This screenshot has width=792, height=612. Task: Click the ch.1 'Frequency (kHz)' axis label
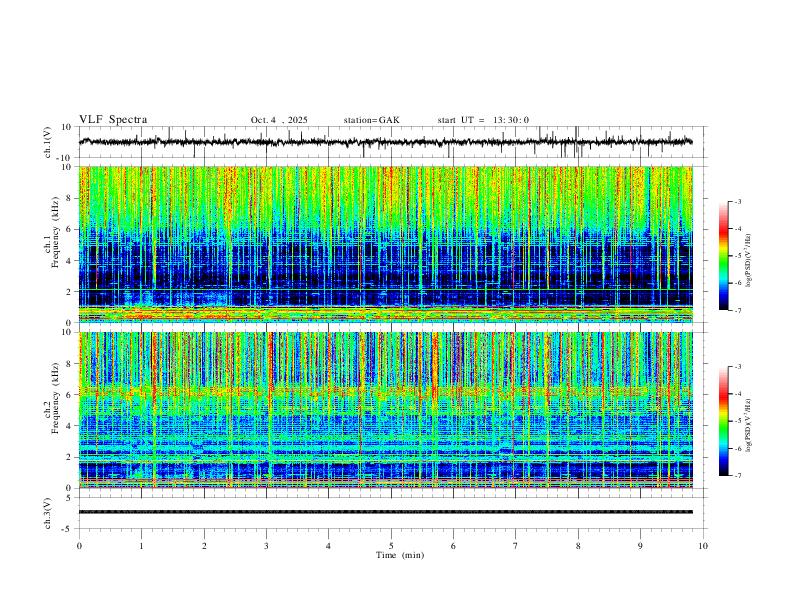[x=56, y=233]
